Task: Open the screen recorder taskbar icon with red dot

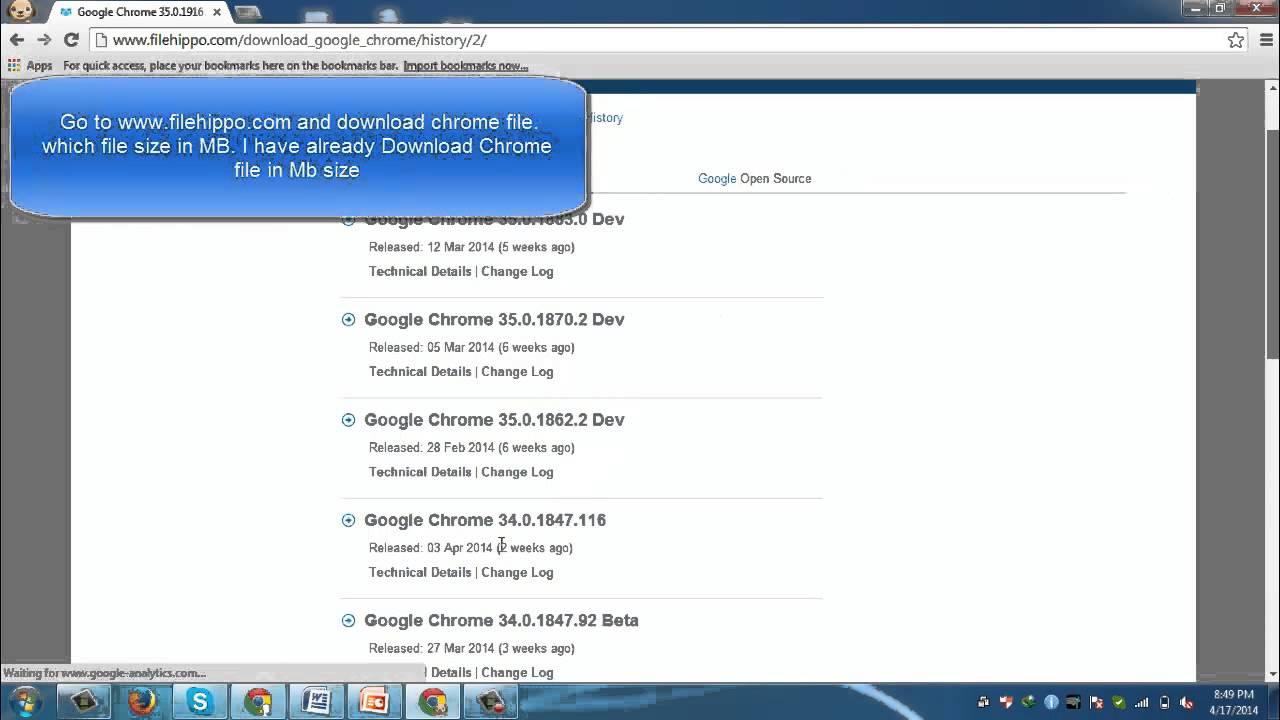Action: click(490, 702)
